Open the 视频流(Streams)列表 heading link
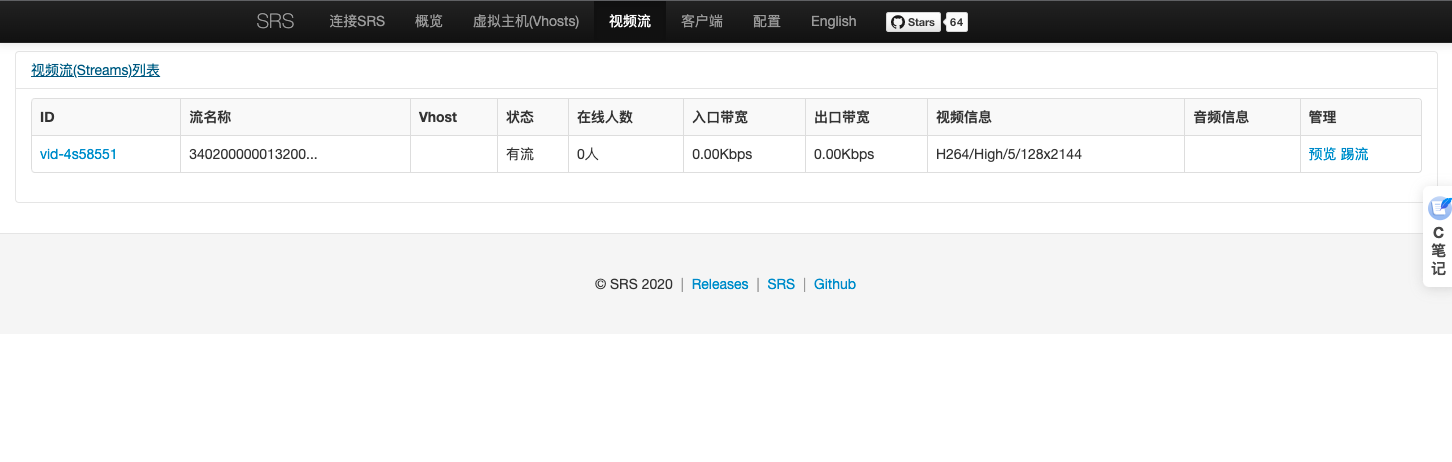1452x462 pixels. (x=95, y=70)
